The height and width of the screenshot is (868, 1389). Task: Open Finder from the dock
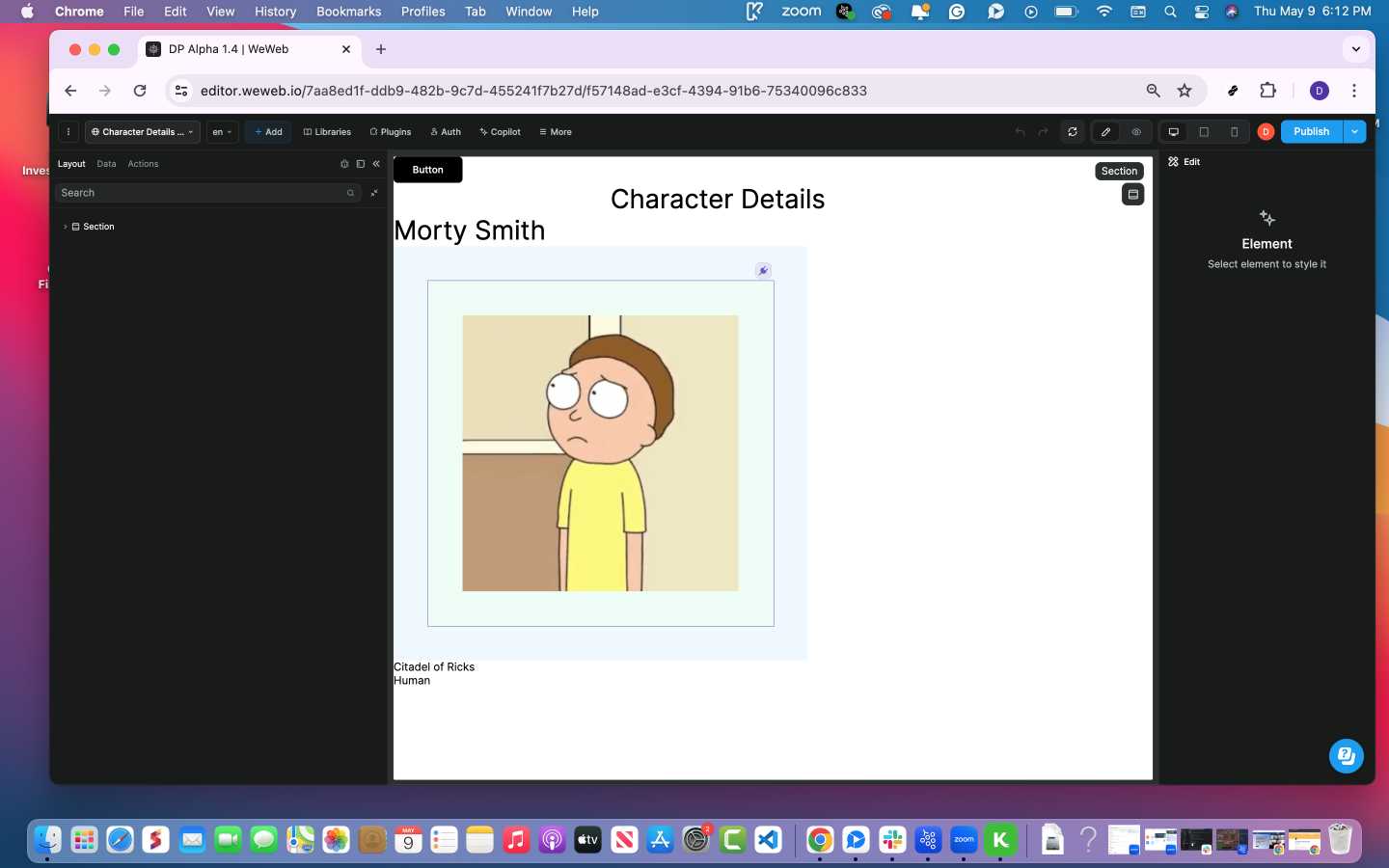coord(47,840)
